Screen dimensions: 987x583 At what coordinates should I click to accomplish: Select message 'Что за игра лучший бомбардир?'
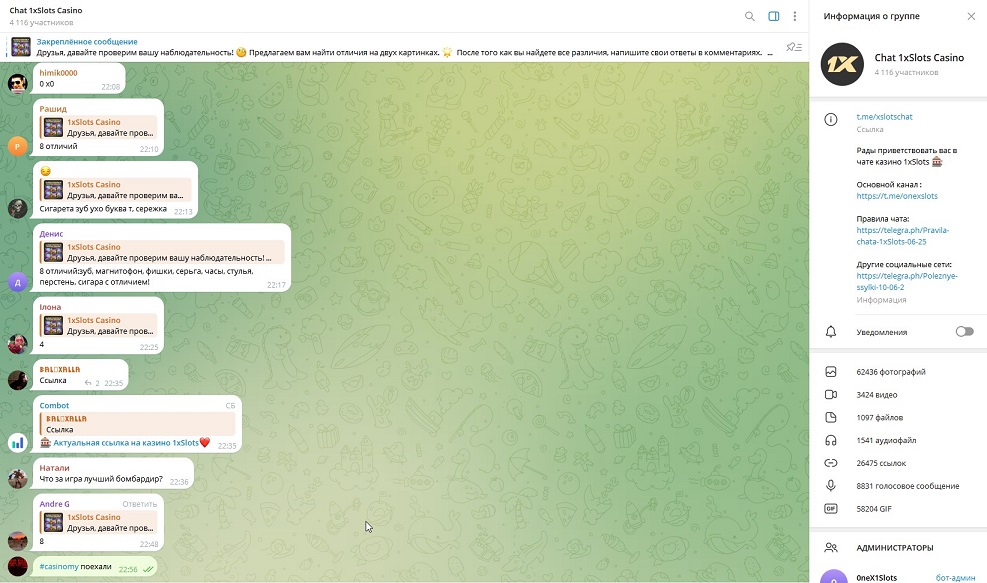[101, 479]
